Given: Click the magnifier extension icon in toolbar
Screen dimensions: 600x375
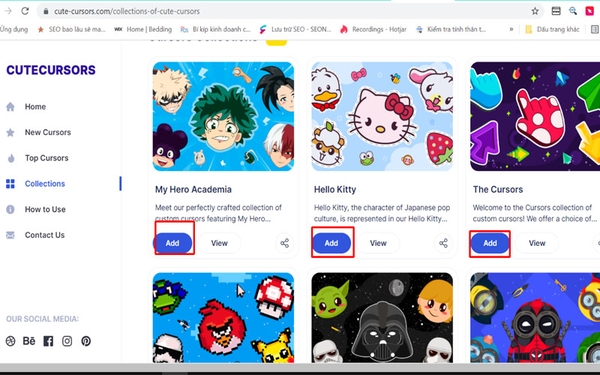Looking at the screenshot, I should [573, 11].
